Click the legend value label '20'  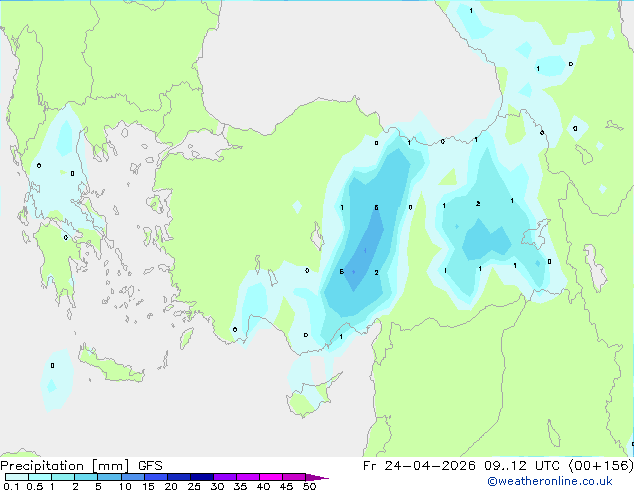tap(171, 486)
